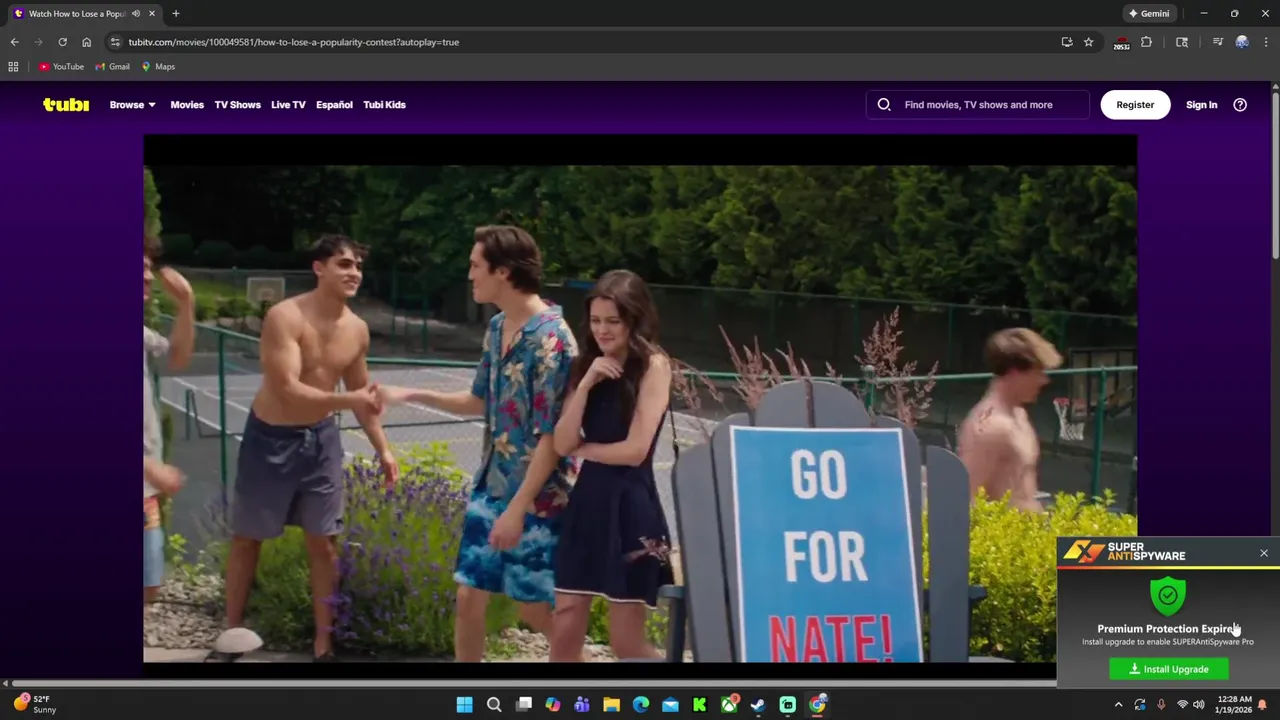Open the Maps bookmark
Viewport: 1280px width, 720px height.
(x=158, y=67)
